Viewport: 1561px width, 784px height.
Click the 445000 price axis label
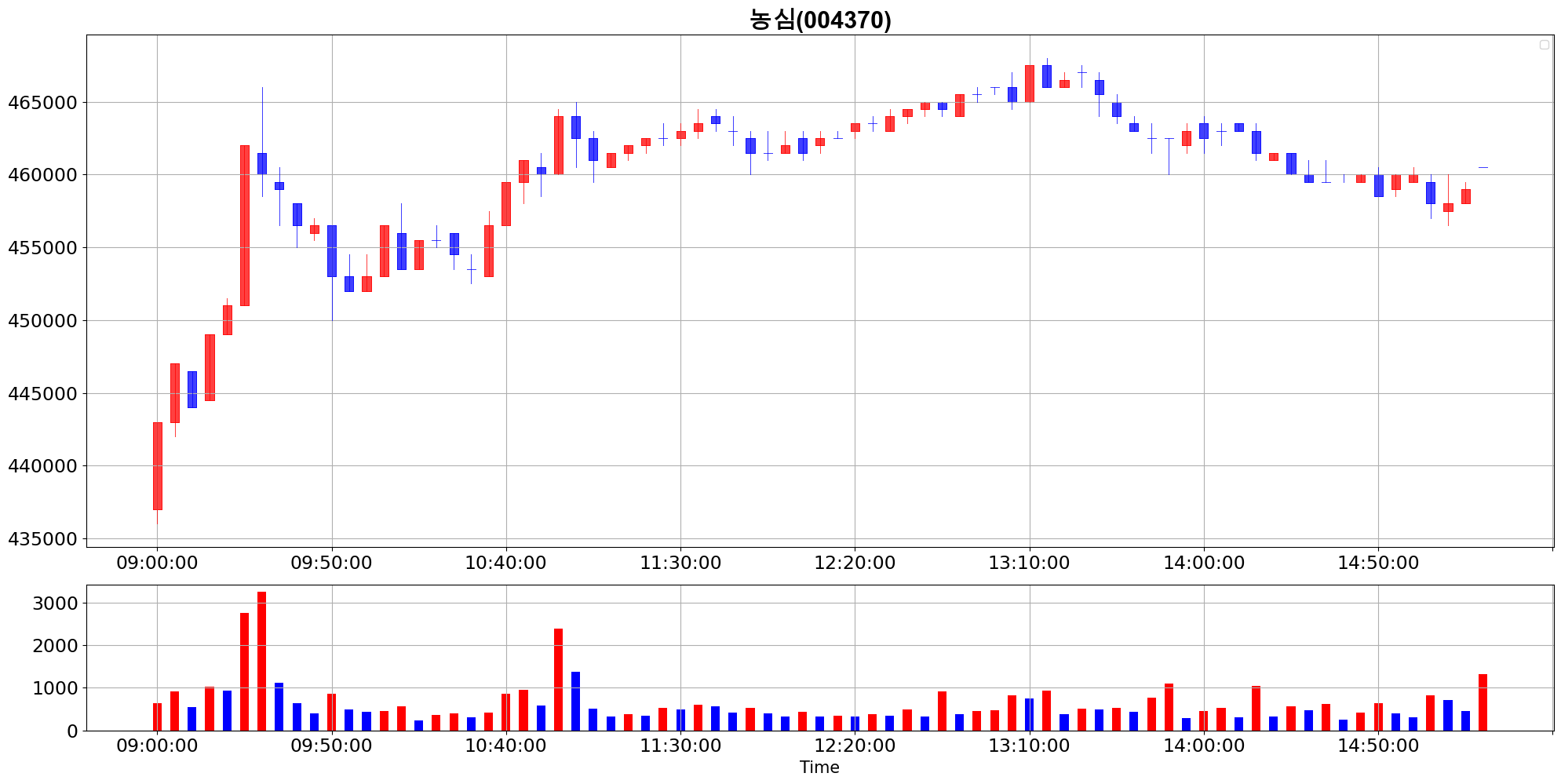[42, 394]
